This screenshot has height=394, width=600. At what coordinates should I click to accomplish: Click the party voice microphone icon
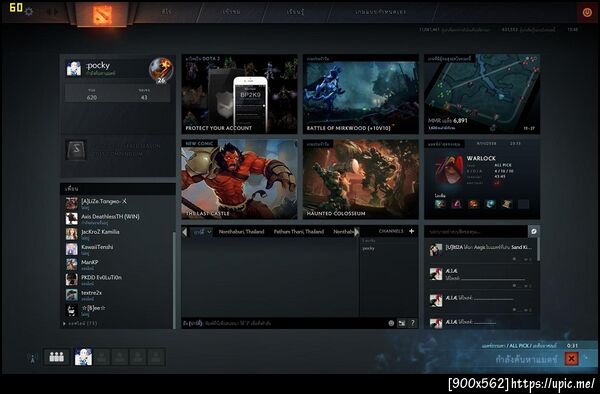(33, 359)
